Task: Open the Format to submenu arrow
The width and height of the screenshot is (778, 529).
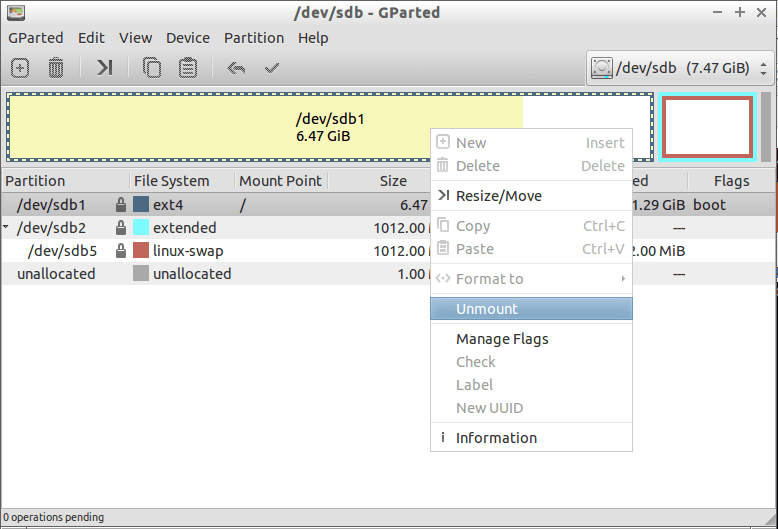Action: [623, 279]
